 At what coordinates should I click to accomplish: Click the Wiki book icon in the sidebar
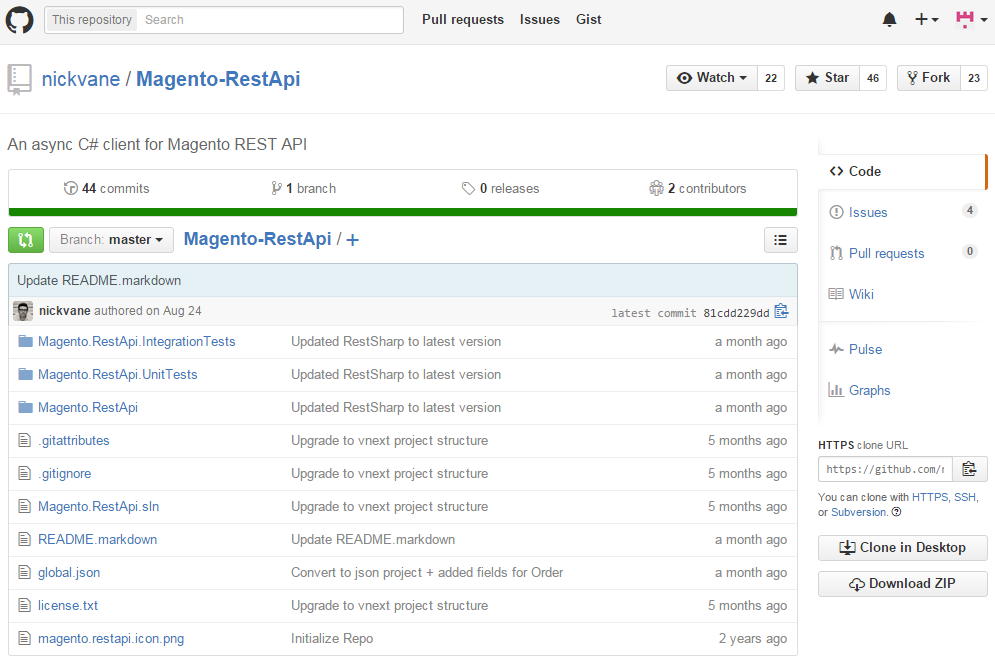(x=836, y=294)
